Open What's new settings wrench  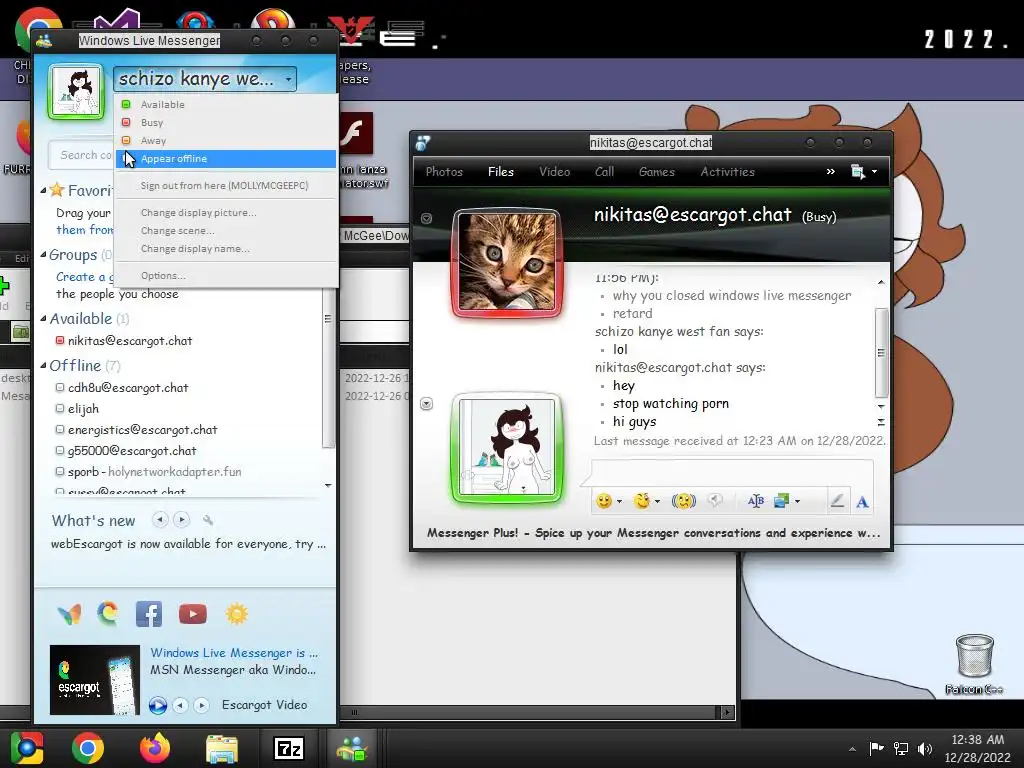(x=208, y=520)
